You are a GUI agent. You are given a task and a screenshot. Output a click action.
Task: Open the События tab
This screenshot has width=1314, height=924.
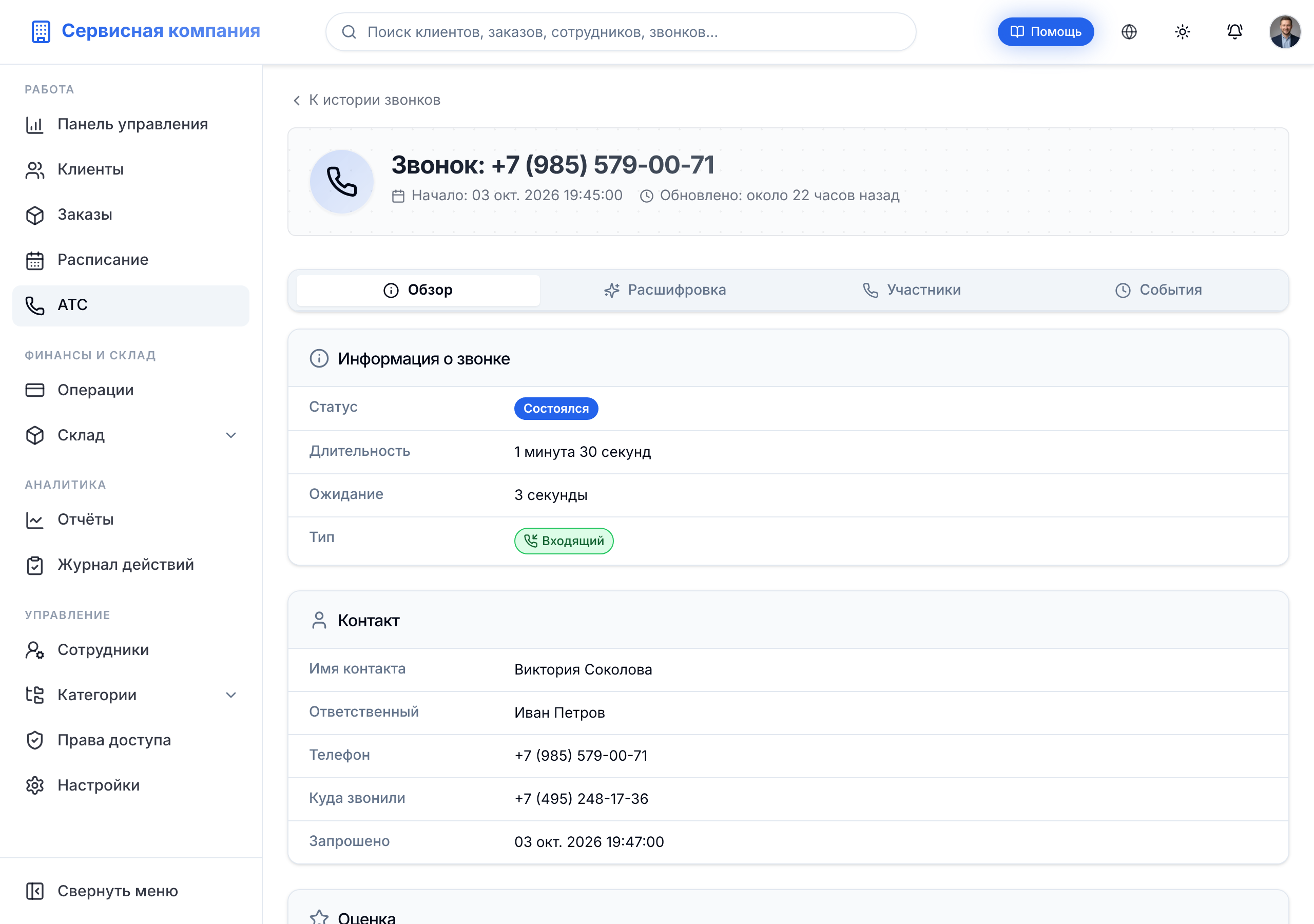[x=1158, y=290]
